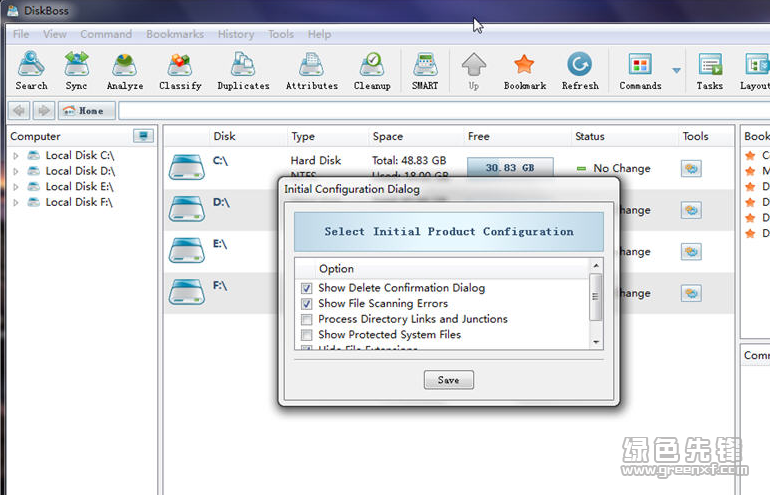This screenshot has height=495, width=770.
Task: Navigate back with left arrow
Action: click(19, 110)
